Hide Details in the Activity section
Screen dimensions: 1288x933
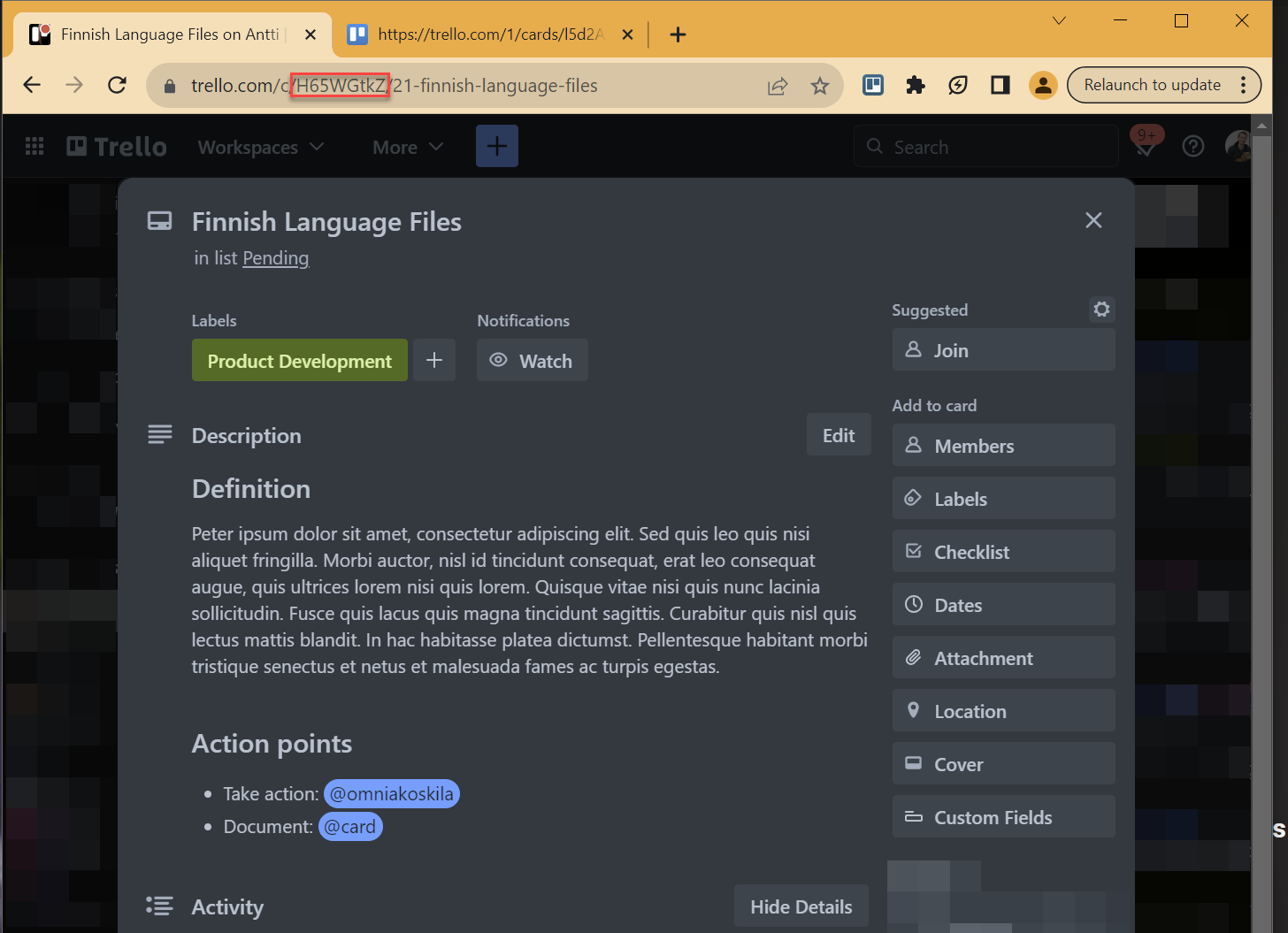point(801,906)
